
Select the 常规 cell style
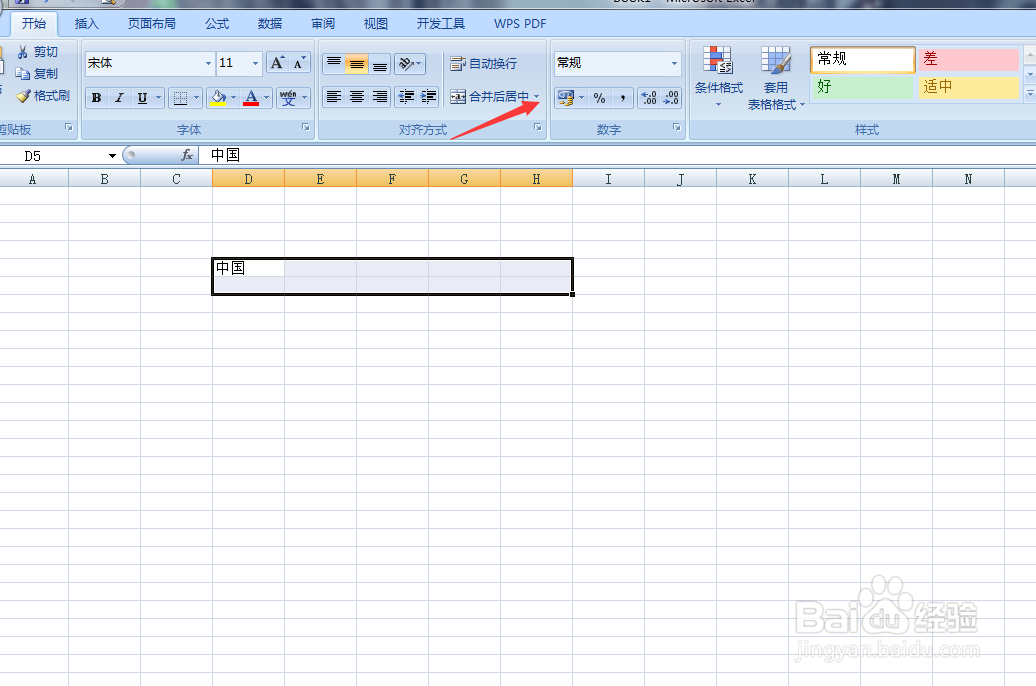[862, 59]
